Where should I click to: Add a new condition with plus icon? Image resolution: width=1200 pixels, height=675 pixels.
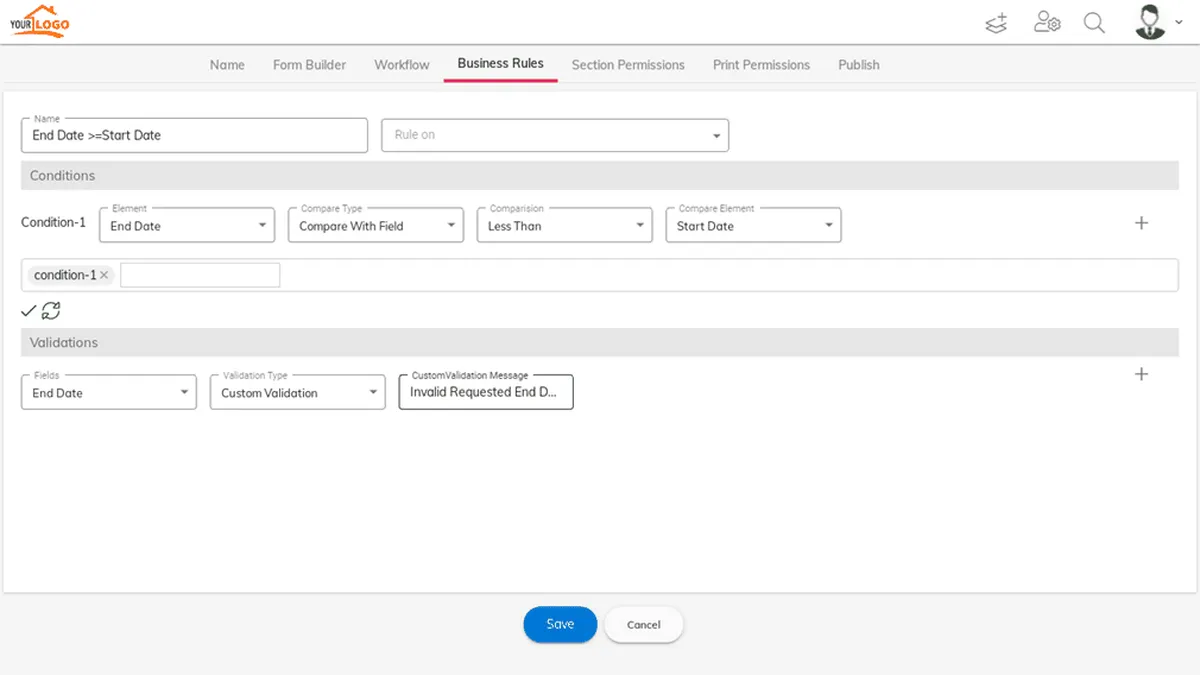[x=1141, y=223]
